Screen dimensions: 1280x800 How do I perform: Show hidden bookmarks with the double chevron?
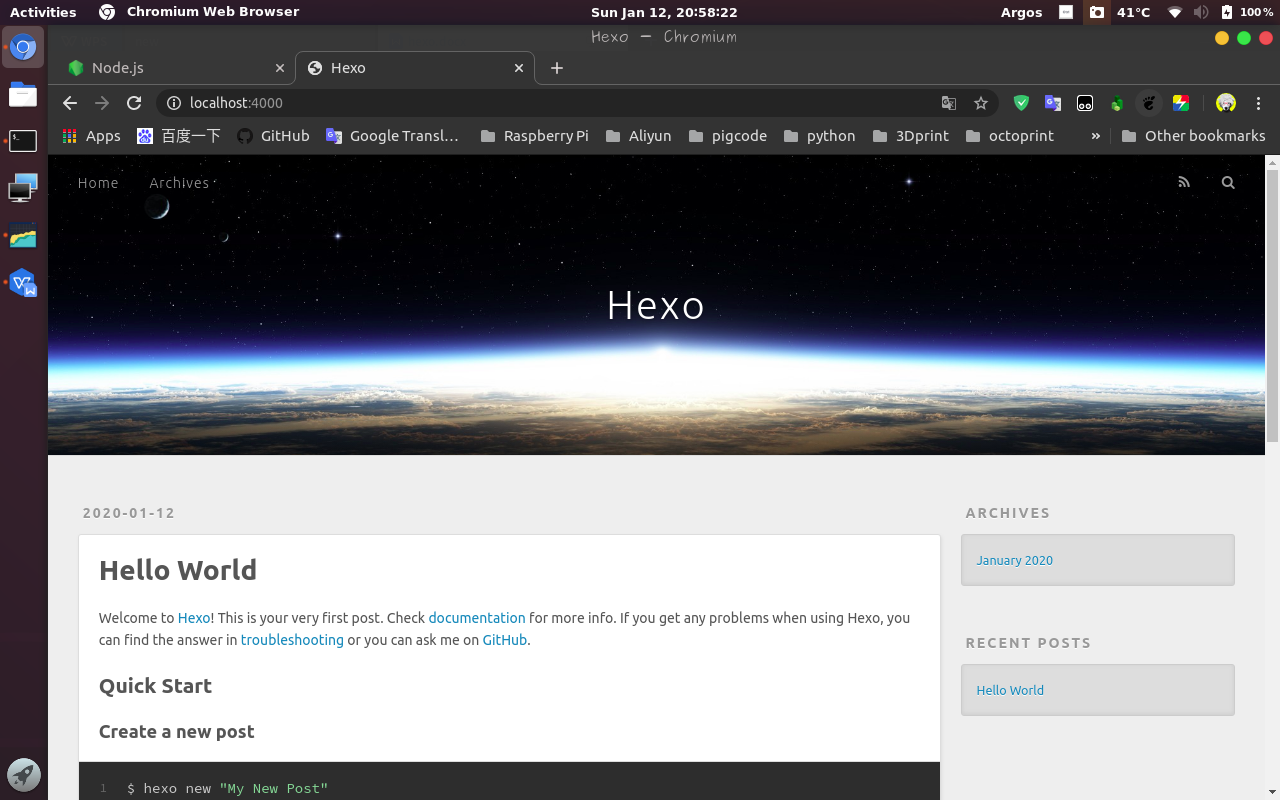pos(1096,136)
